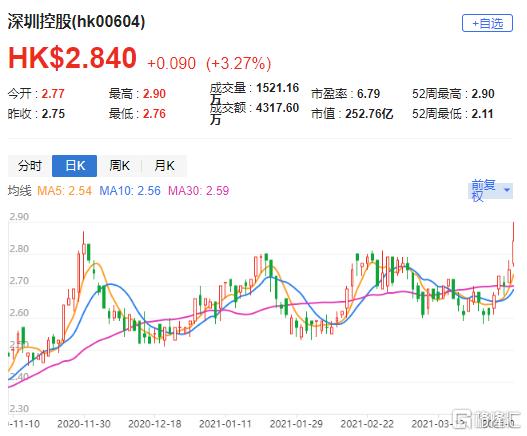Click the 均线 label
Screen dimensions: 527x436
(19, 191)
